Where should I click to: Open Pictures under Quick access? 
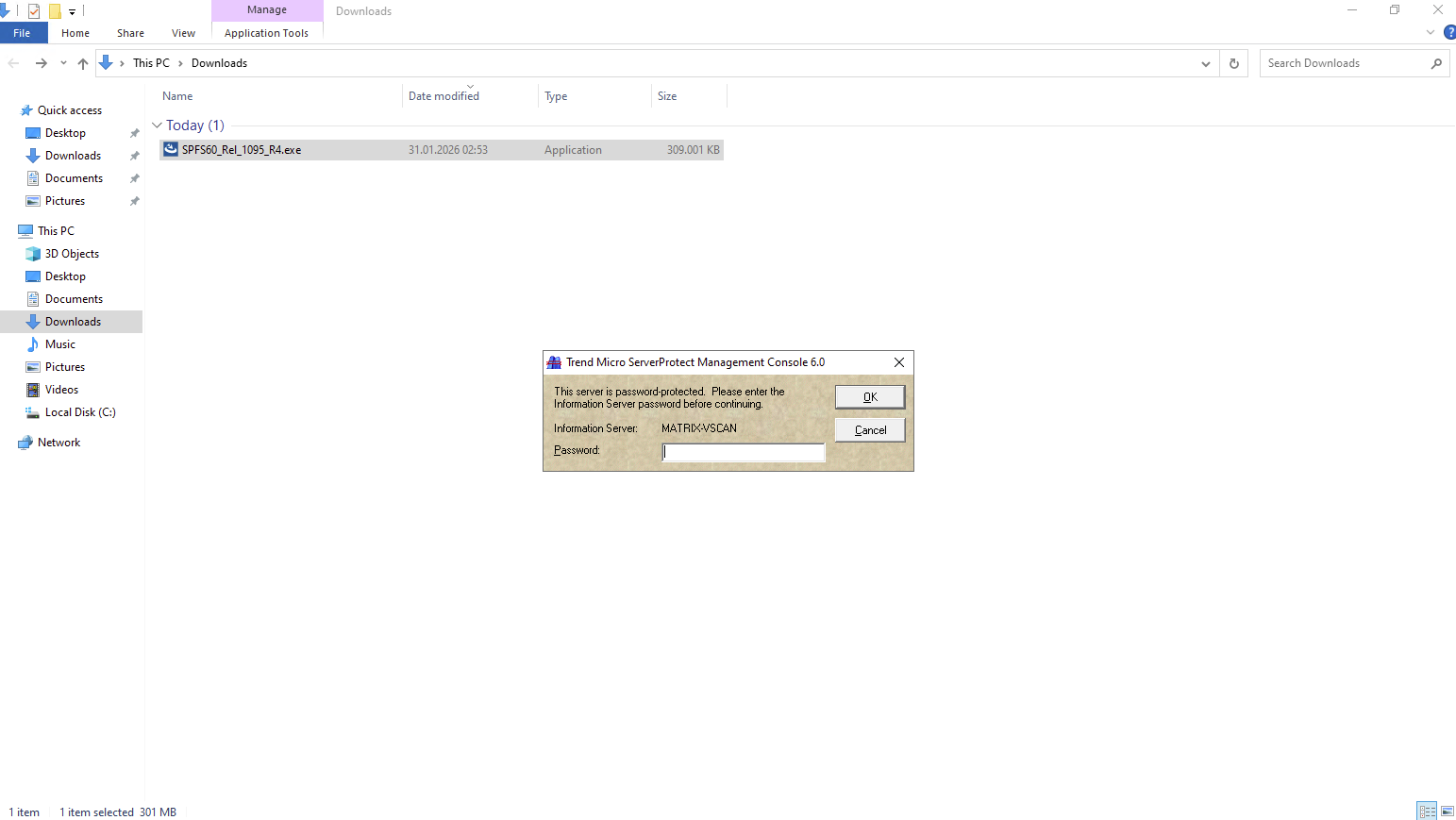(x=65, y=201)
